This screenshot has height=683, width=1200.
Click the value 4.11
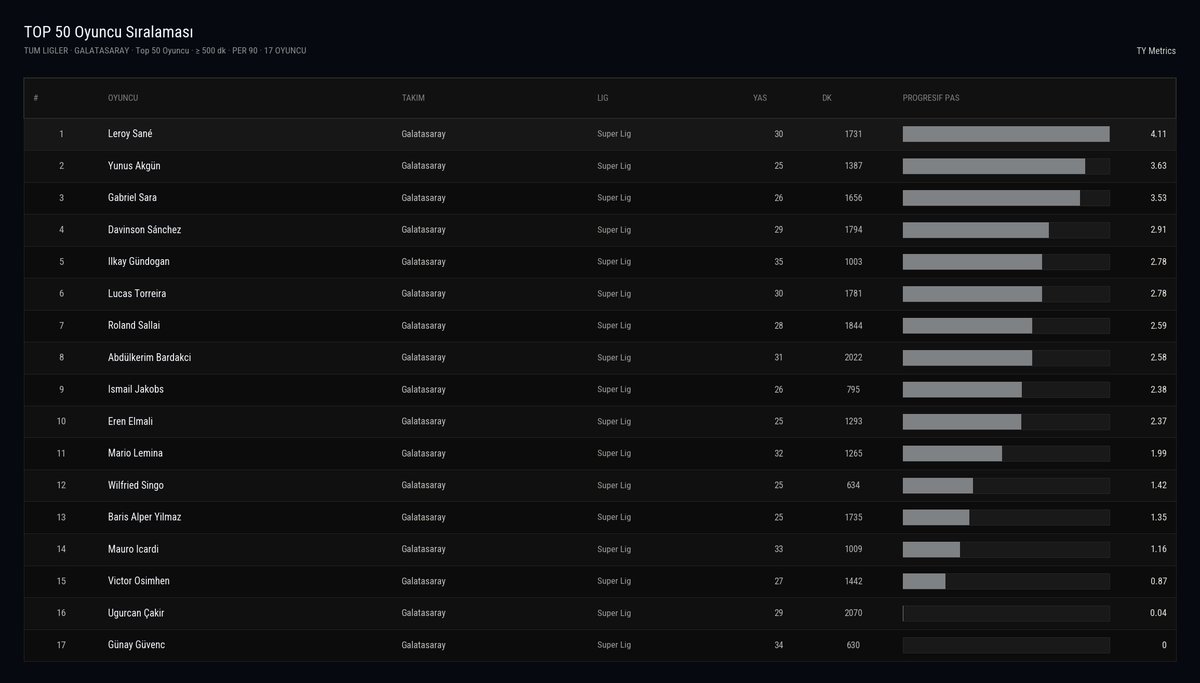pos(1158,134)
